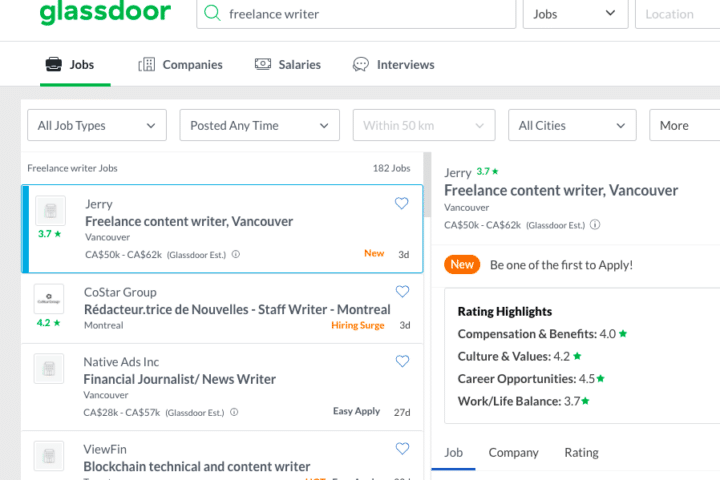This screenshot has height=480, width=720.
Task: Click the search magnifier icon
Action: click(x=212, y=13)
